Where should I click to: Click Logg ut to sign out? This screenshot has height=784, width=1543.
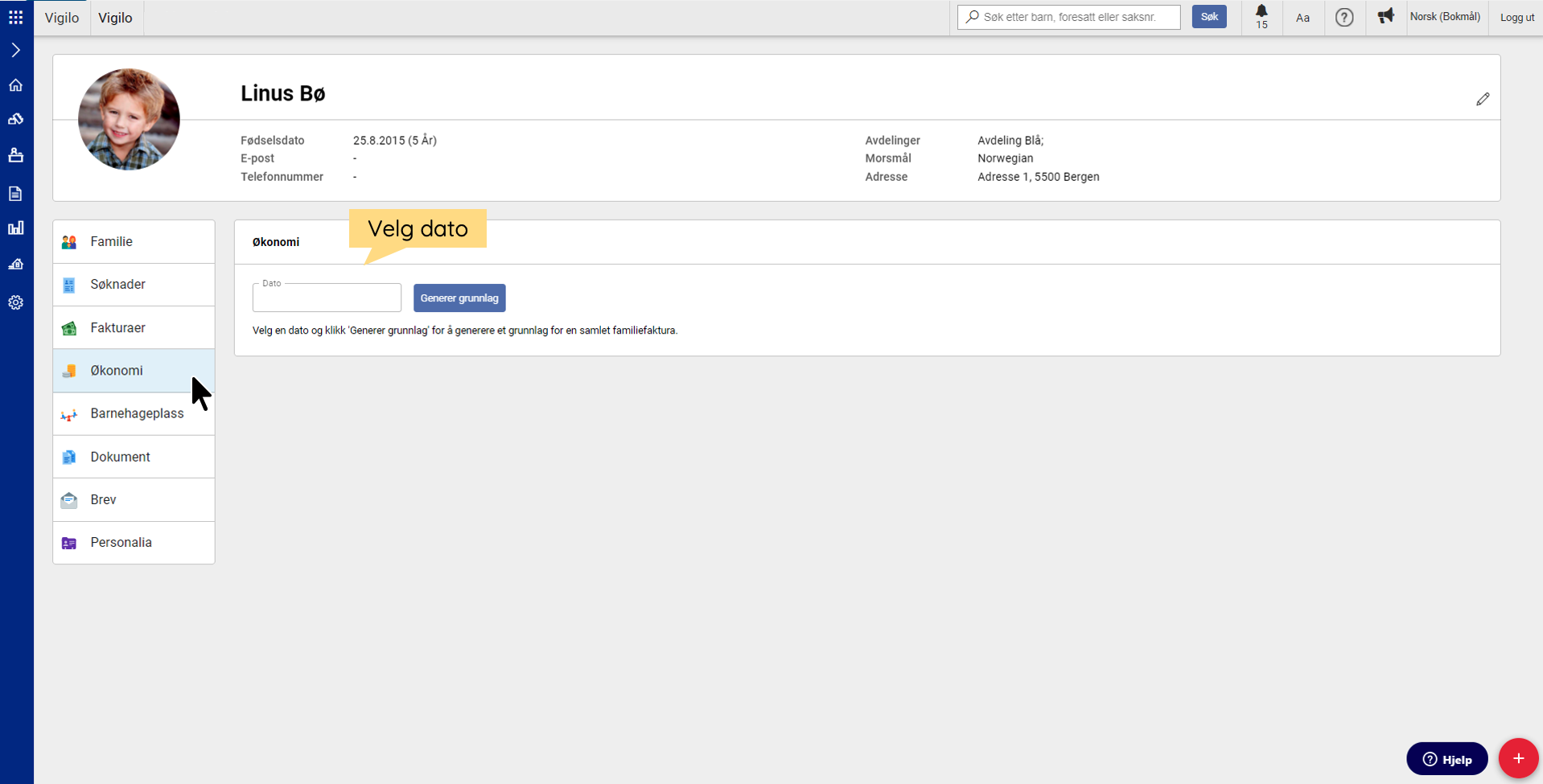coord(1516,18)
